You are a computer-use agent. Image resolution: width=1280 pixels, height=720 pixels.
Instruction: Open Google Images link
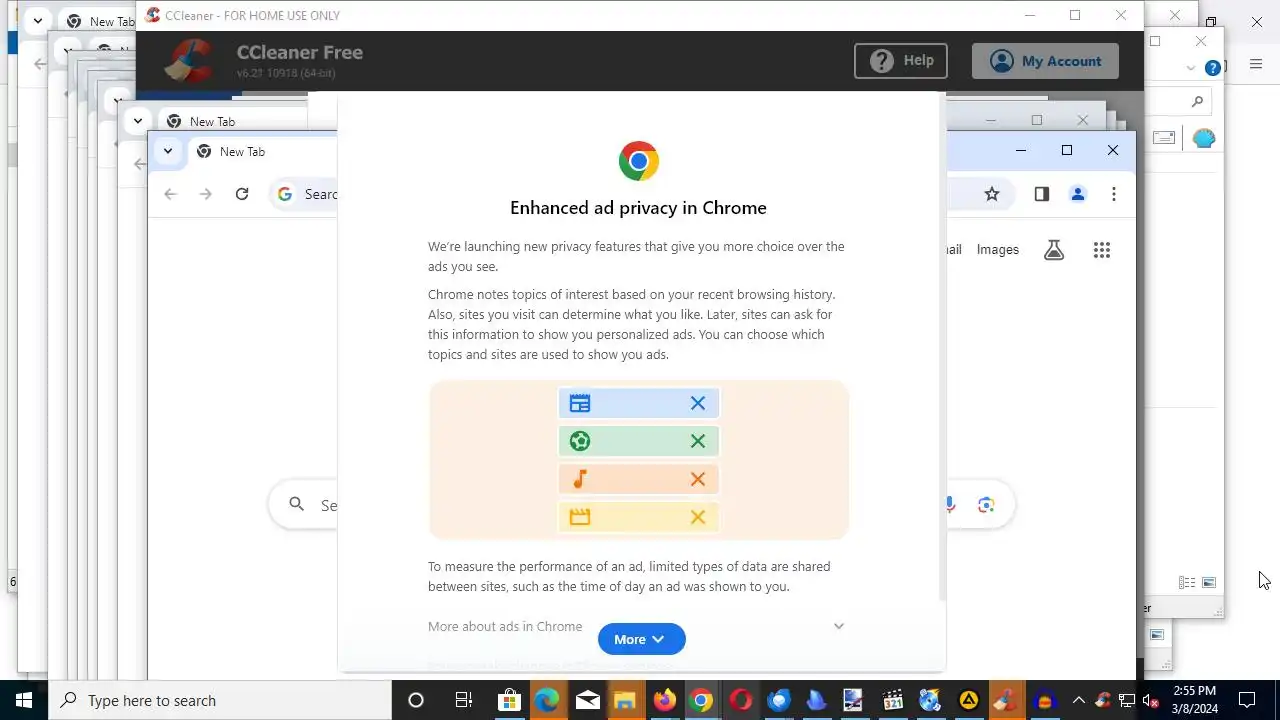998,250
